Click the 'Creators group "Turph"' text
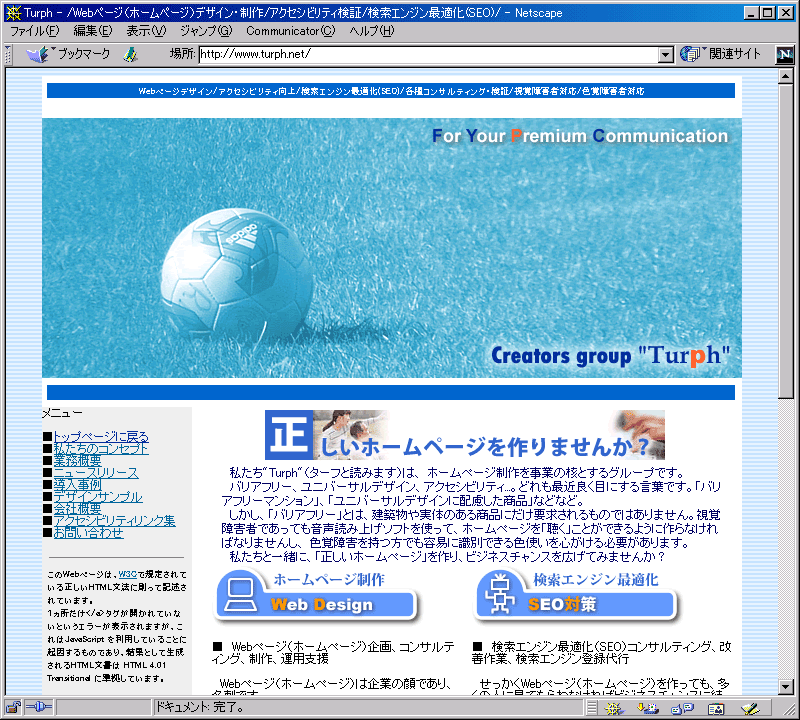This screenshot has width=800, height=720. (x=611, y=356)
